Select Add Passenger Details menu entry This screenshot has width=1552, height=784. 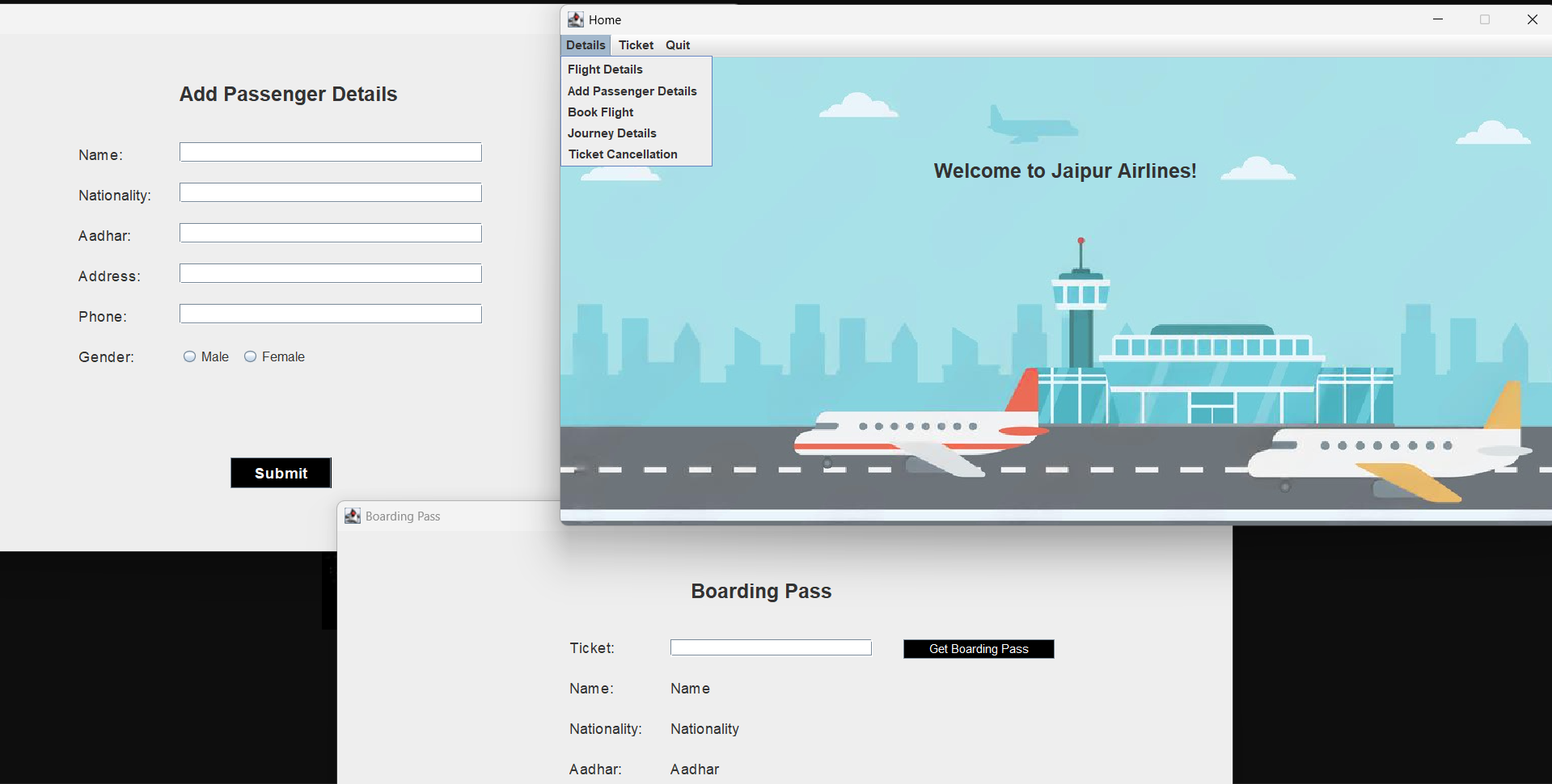632,91
